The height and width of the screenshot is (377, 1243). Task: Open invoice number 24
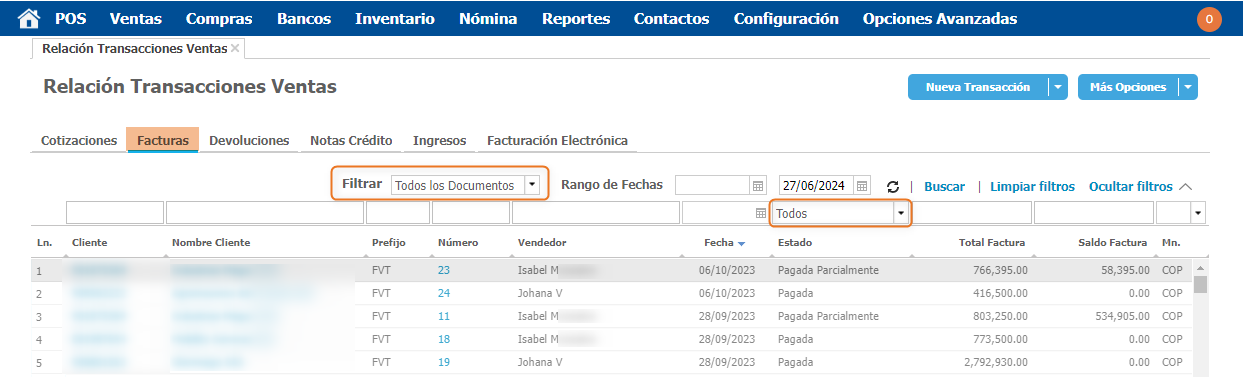pyautogui.click(x=444, y=293)
